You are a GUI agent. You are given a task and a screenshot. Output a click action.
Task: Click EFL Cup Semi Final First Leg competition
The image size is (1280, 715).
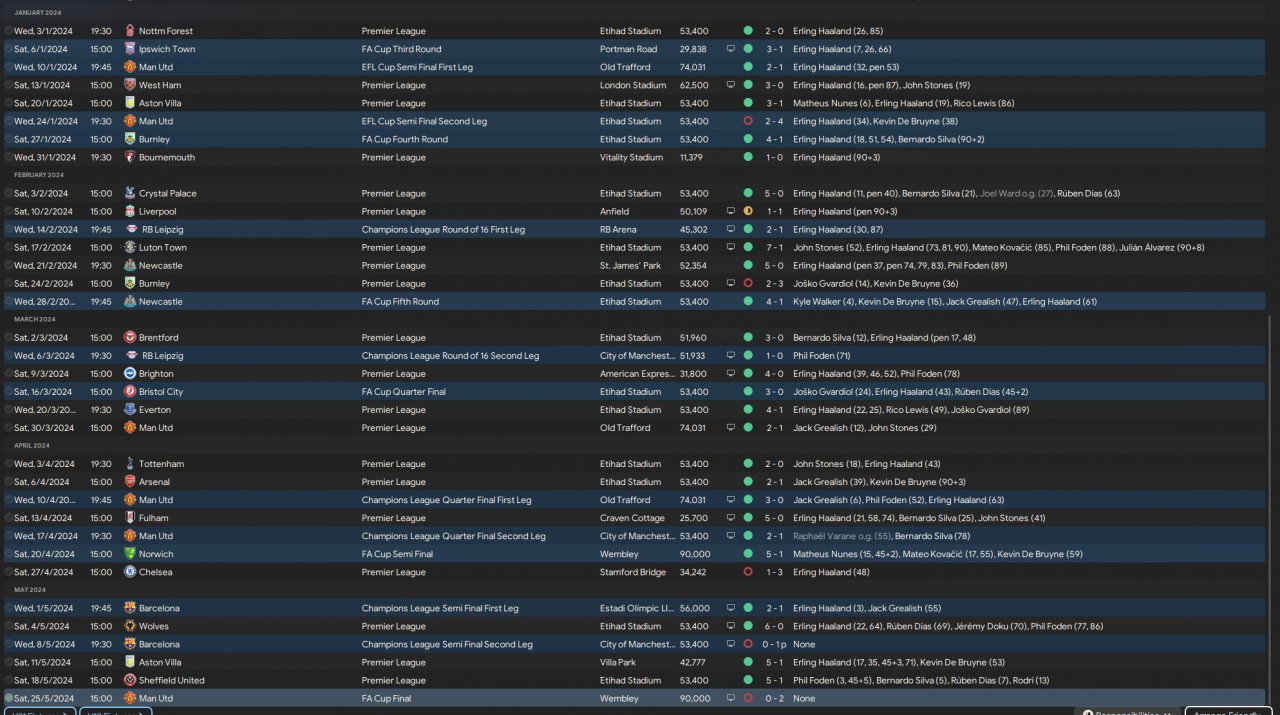417,67
